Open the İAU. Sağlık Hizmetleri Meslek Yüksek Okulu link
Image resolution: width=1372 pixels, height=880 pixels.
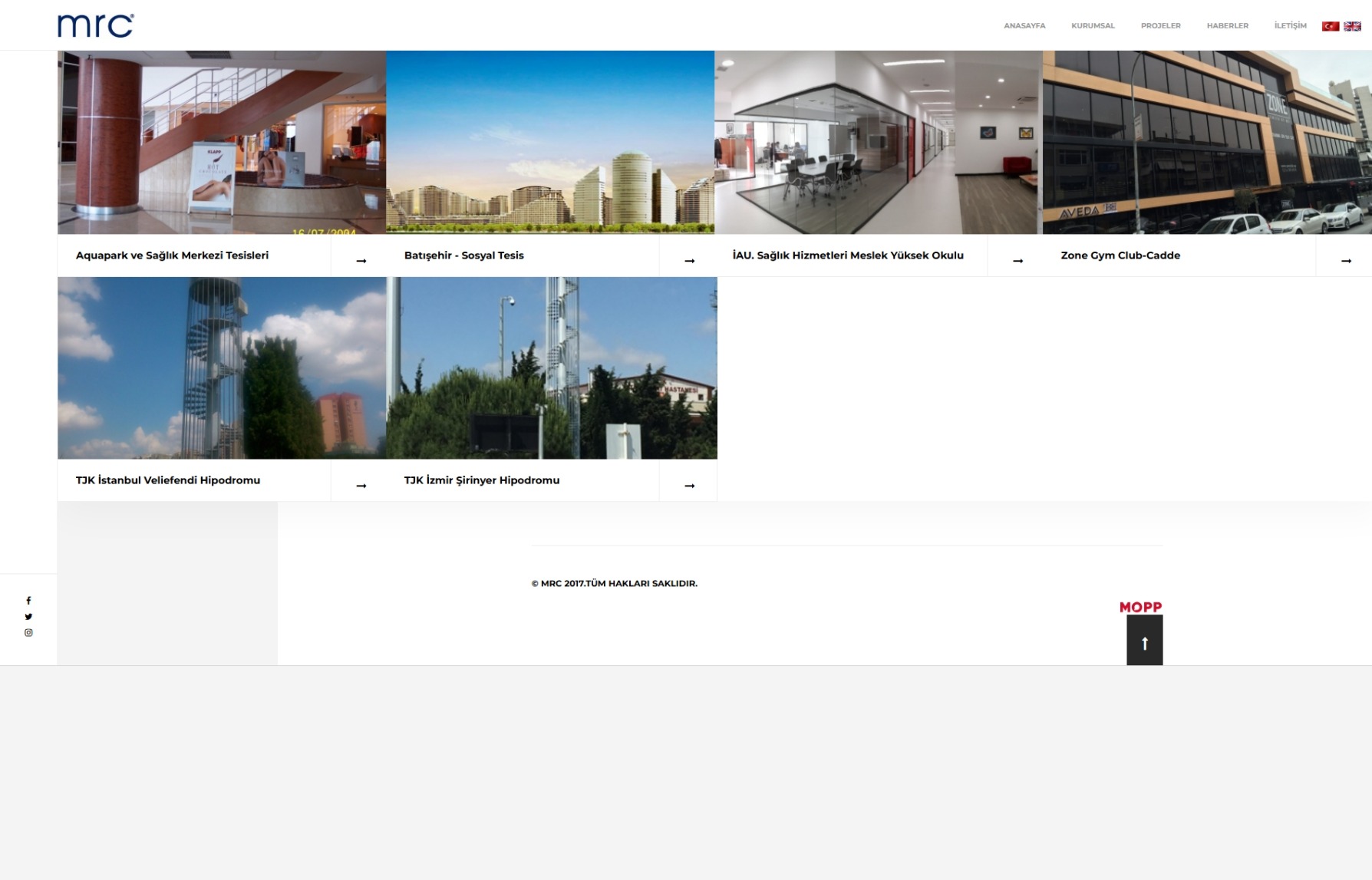click(847, 255)
